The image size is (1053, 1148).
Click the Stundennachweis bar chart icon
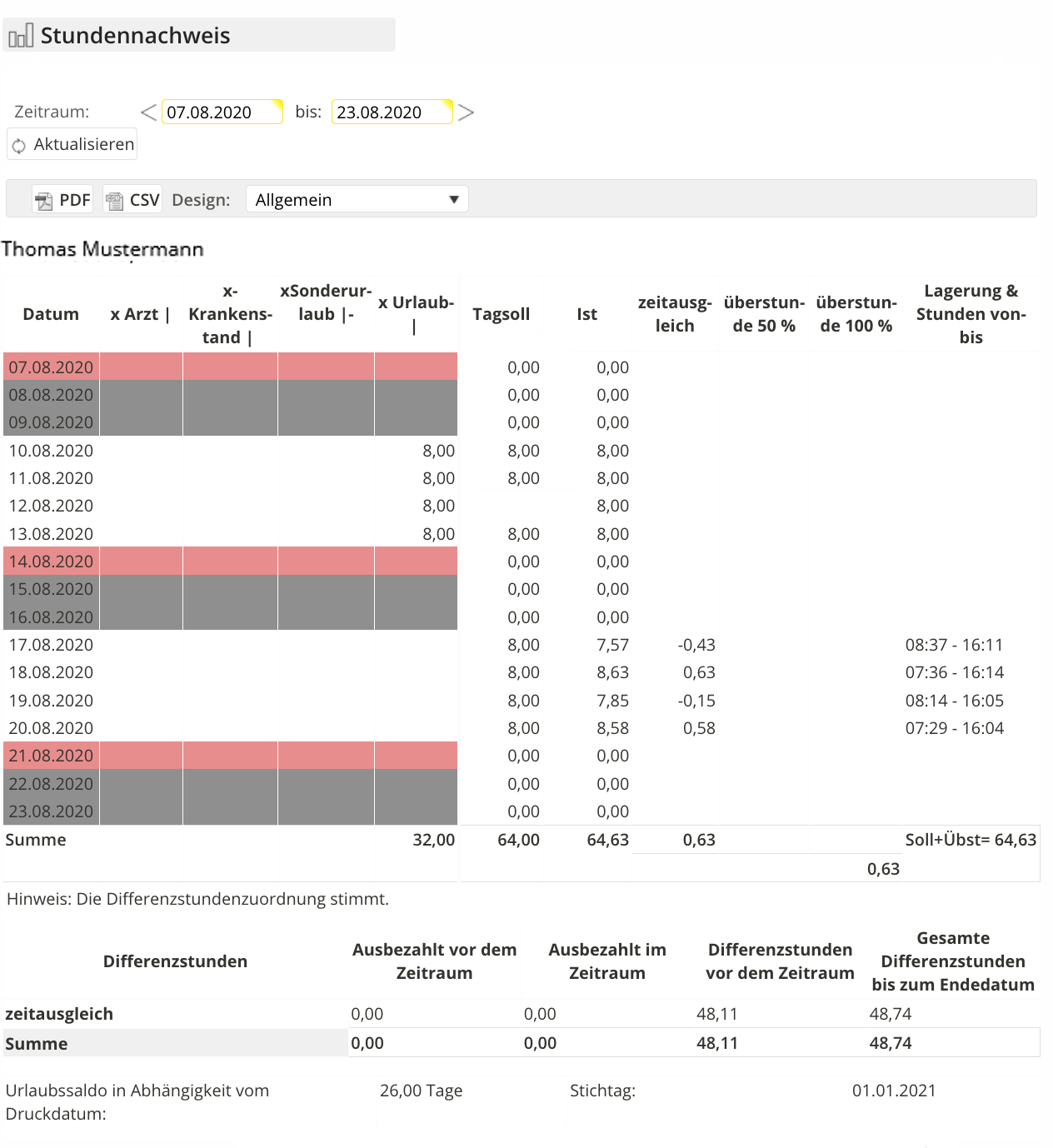coord(21,36)
